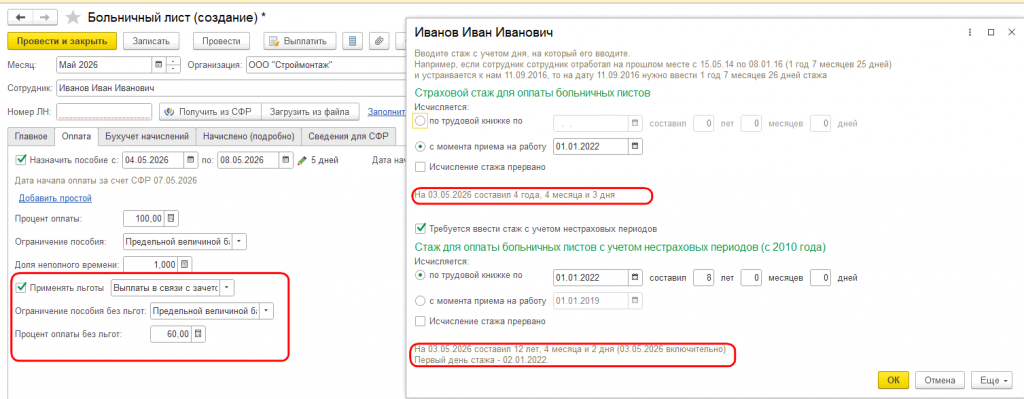The height and width of the screenshot is (399, 1024).
Task: Open calculator for Процент оплаты без льгот
Action: (x=198, y=334)
